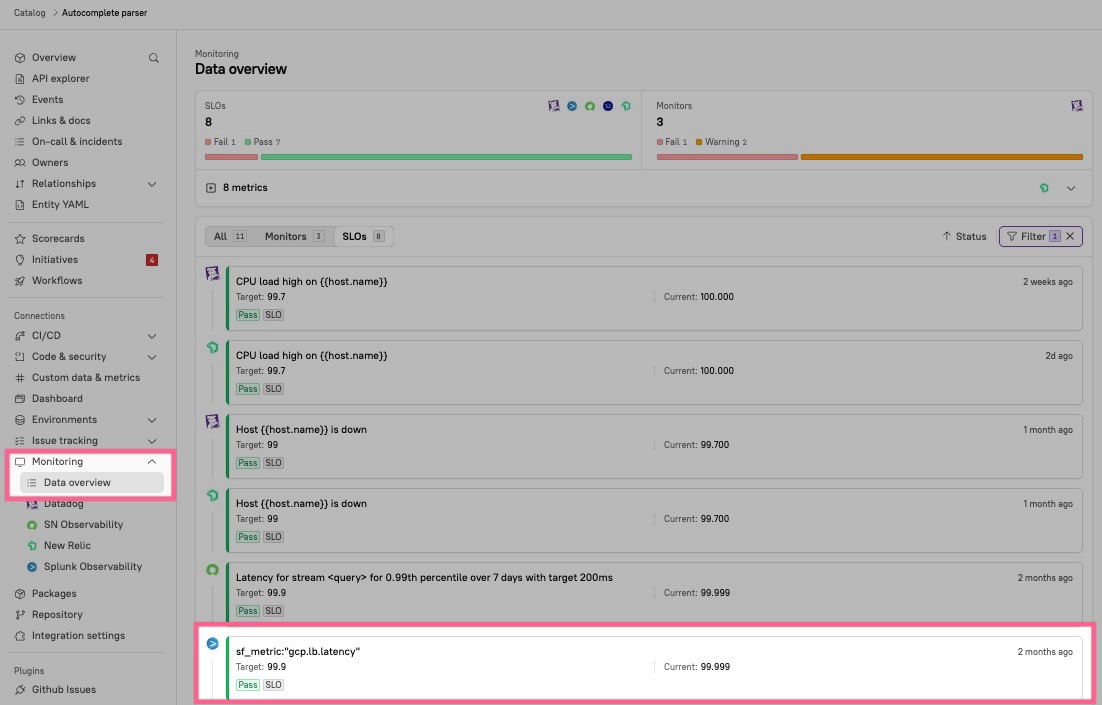
Task: Click the plus icon beside 8 metrics
Action: pos(211,188)
